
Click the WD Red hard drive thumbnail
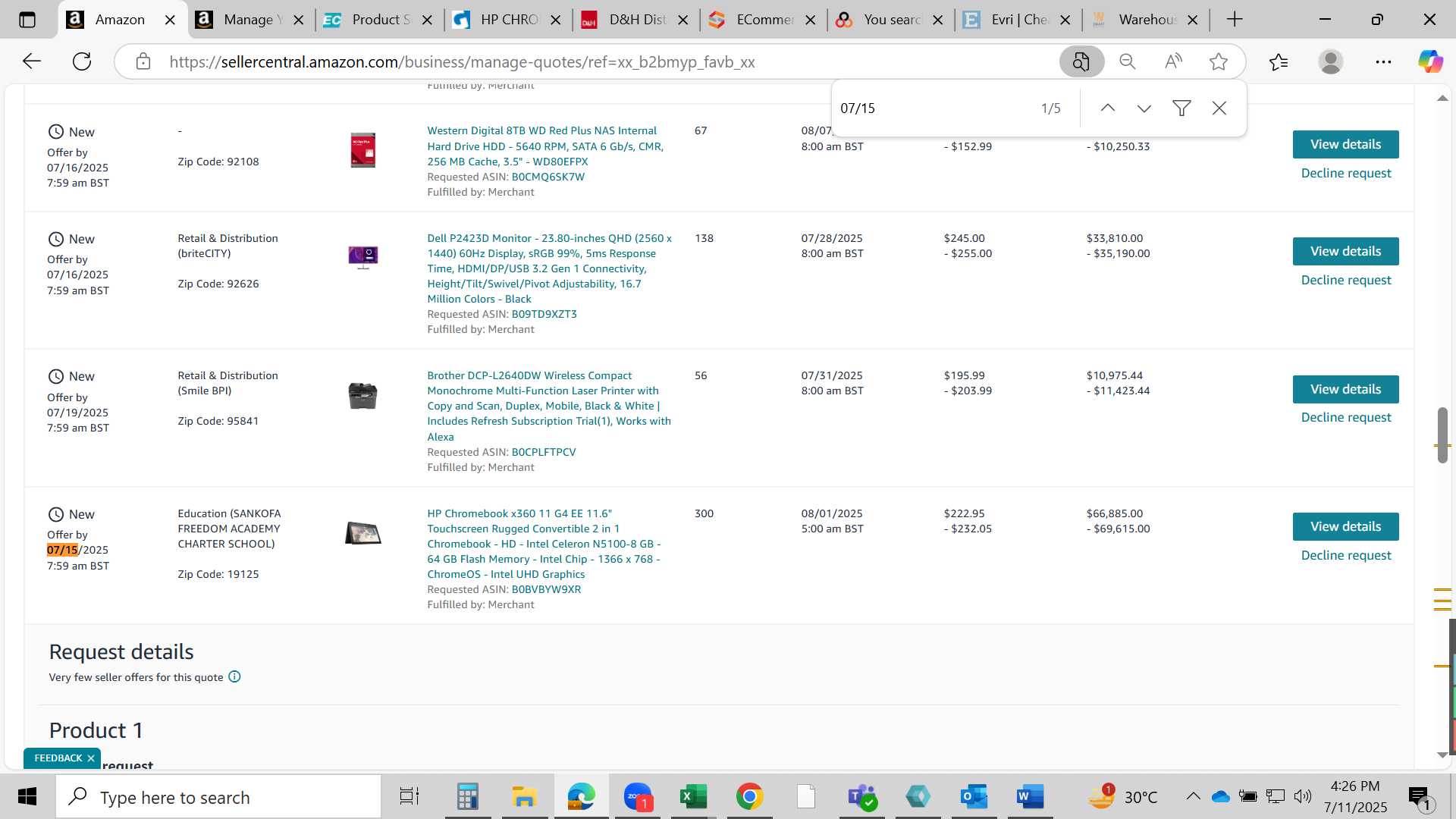click(362, 150)
